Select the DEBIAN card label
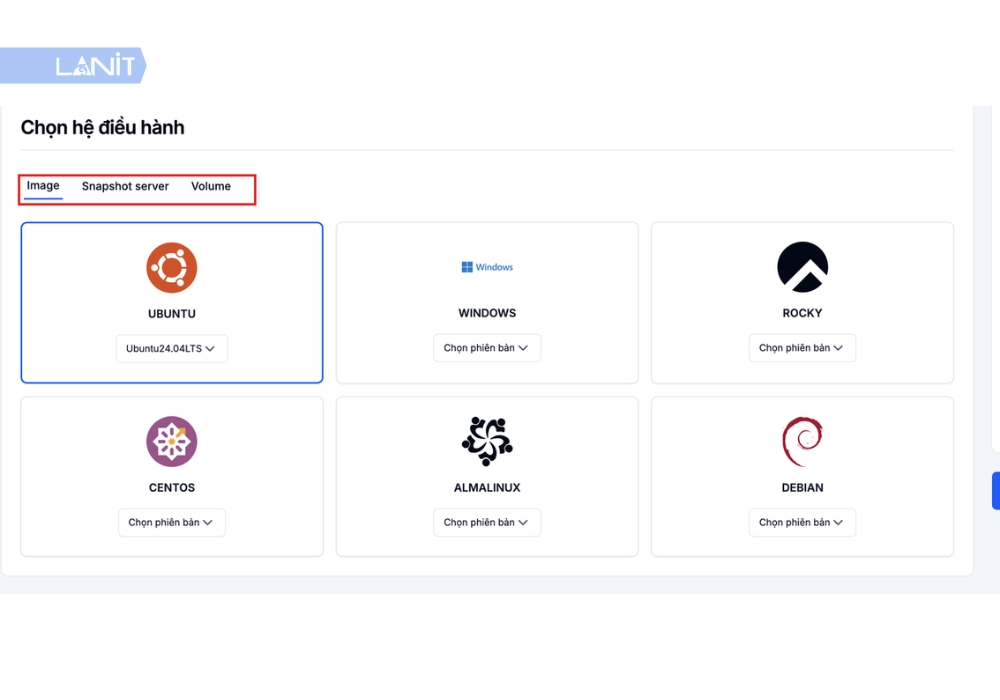The height and width of the screenshot is (700, 1000). pos(802,488)
